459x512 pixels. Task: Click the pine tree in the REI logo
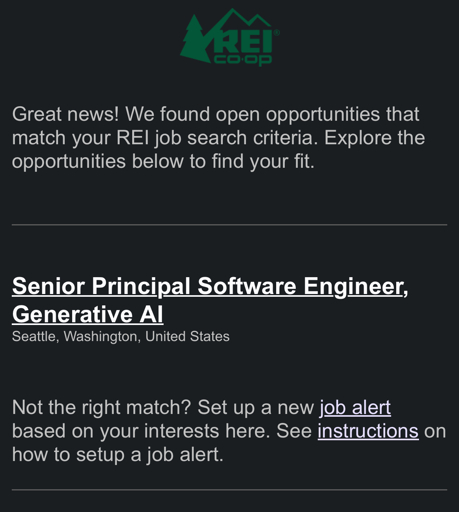coord(196,39)
